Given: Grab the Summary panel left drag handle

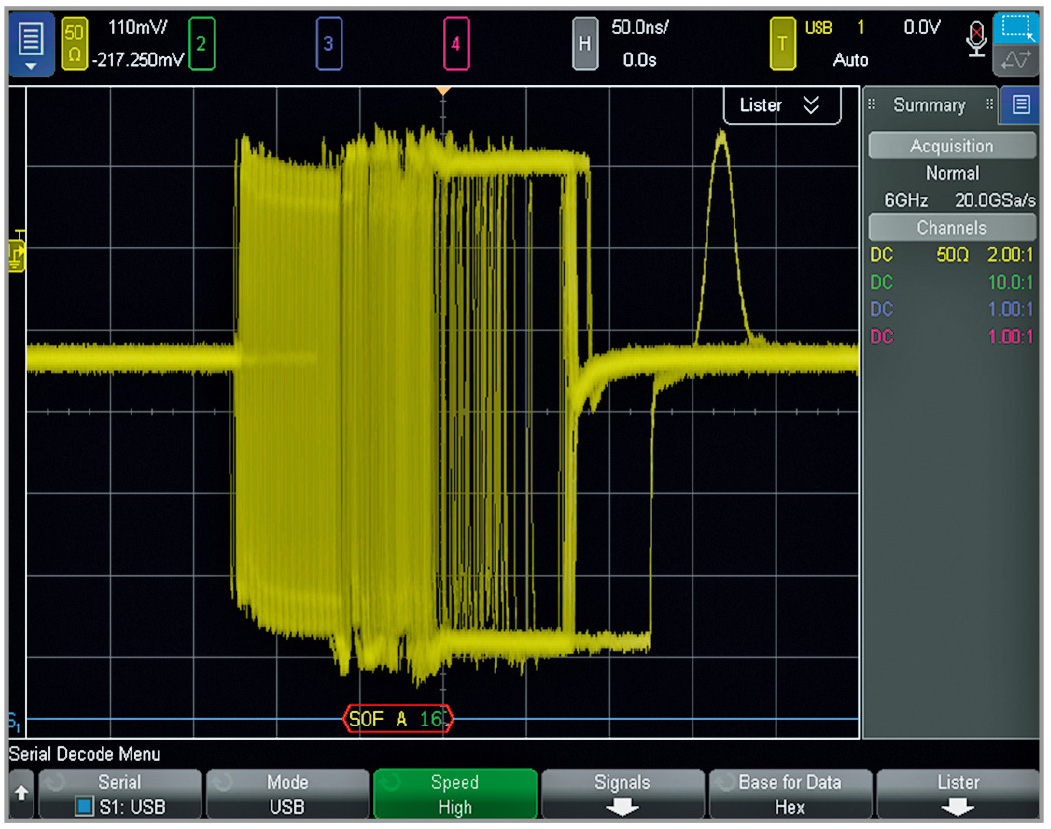Looking at the screenshot, I should tap(871, 104).
